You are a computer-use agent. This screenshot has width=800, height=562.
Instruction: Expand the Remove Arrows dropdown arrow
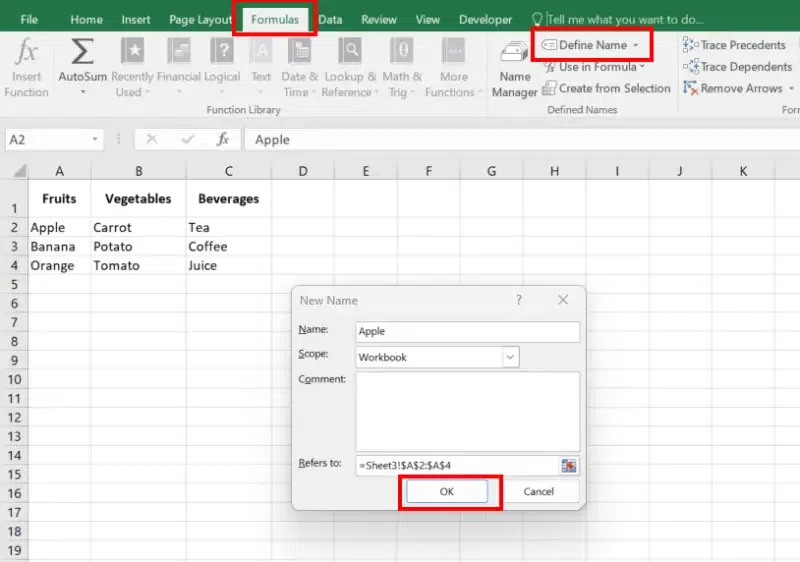click(x=791, y=89)
